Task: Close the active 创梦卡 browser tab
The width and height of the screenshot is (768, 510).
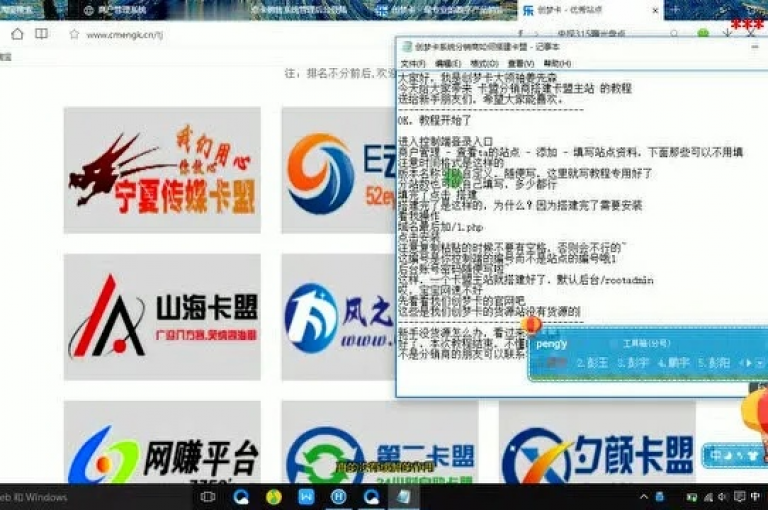Action: point(655,10)
